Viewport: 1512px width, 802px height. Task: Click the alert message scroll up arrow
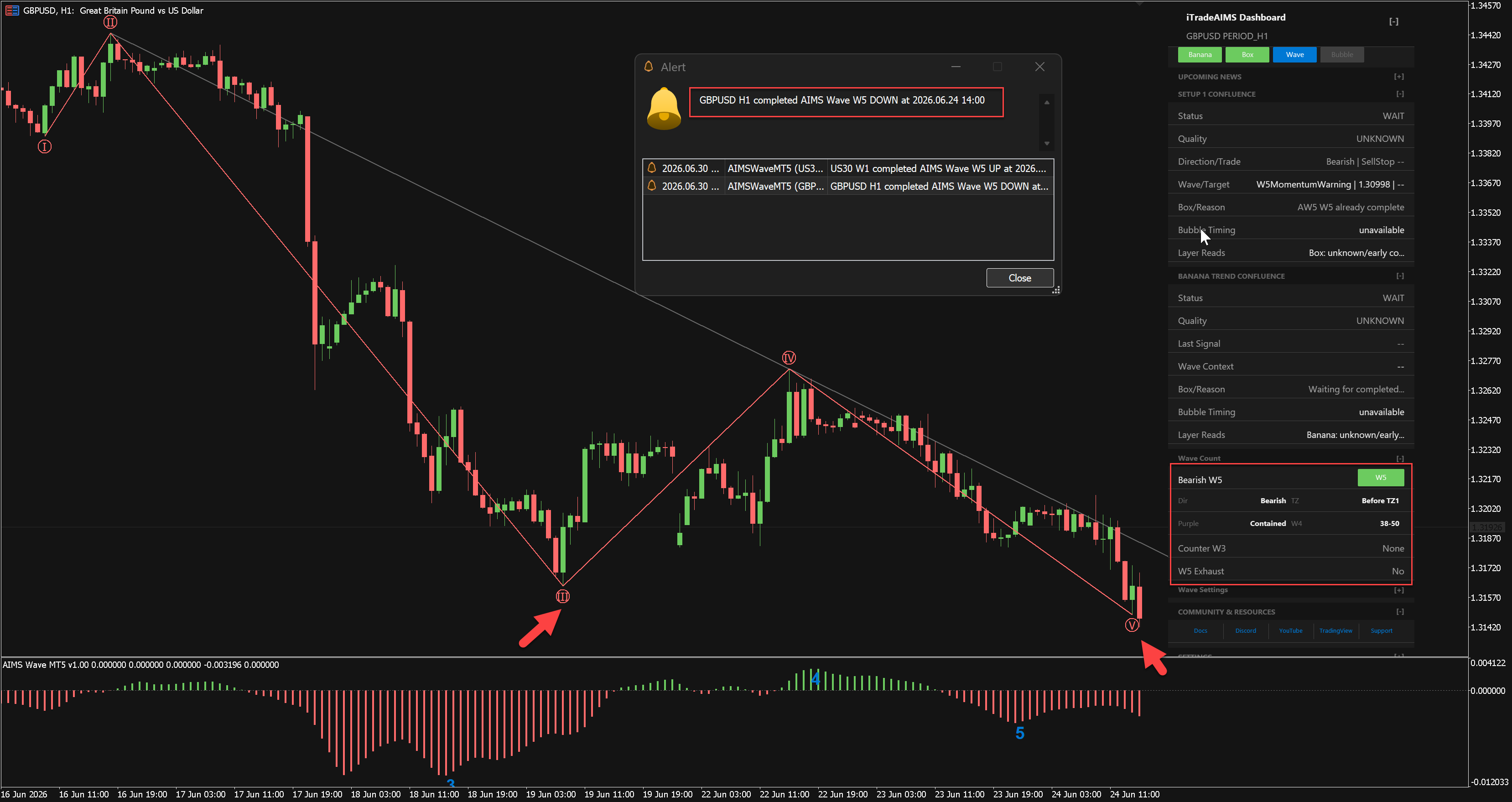tap(1046, 103)
